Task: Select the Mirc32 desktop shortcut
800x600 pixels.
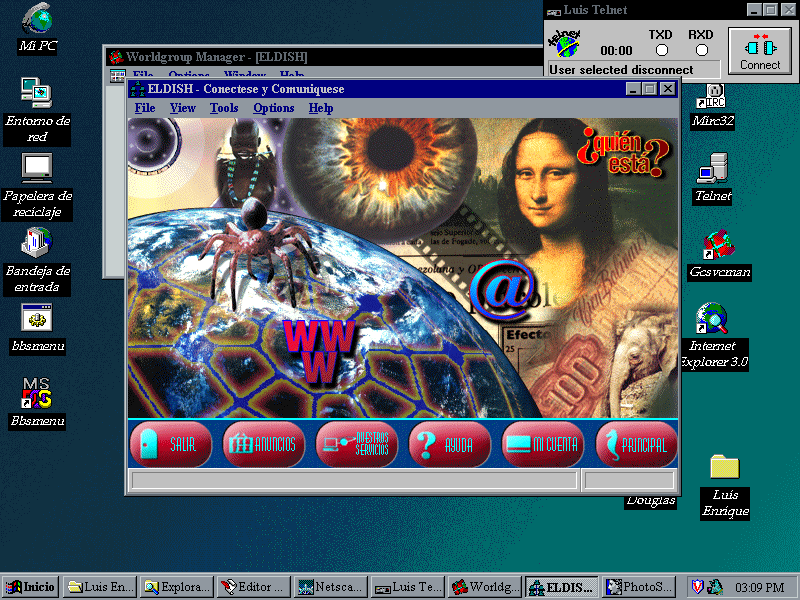Action: (x=713, y=97)
